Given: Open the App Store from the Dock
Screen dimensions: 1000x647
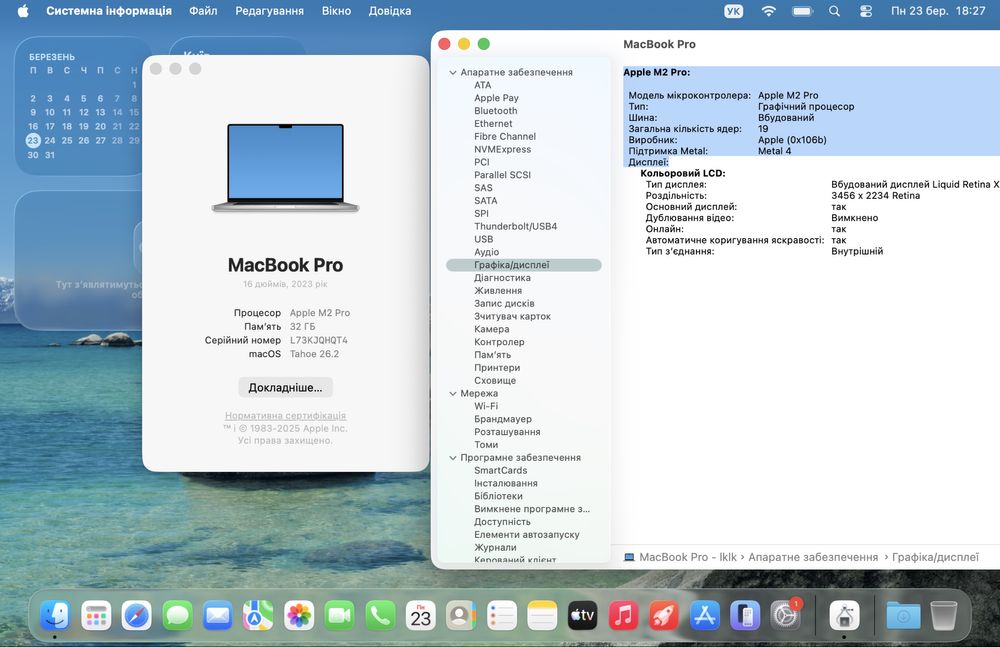Looking at the screenshot, I should click(x=705, y=616).
